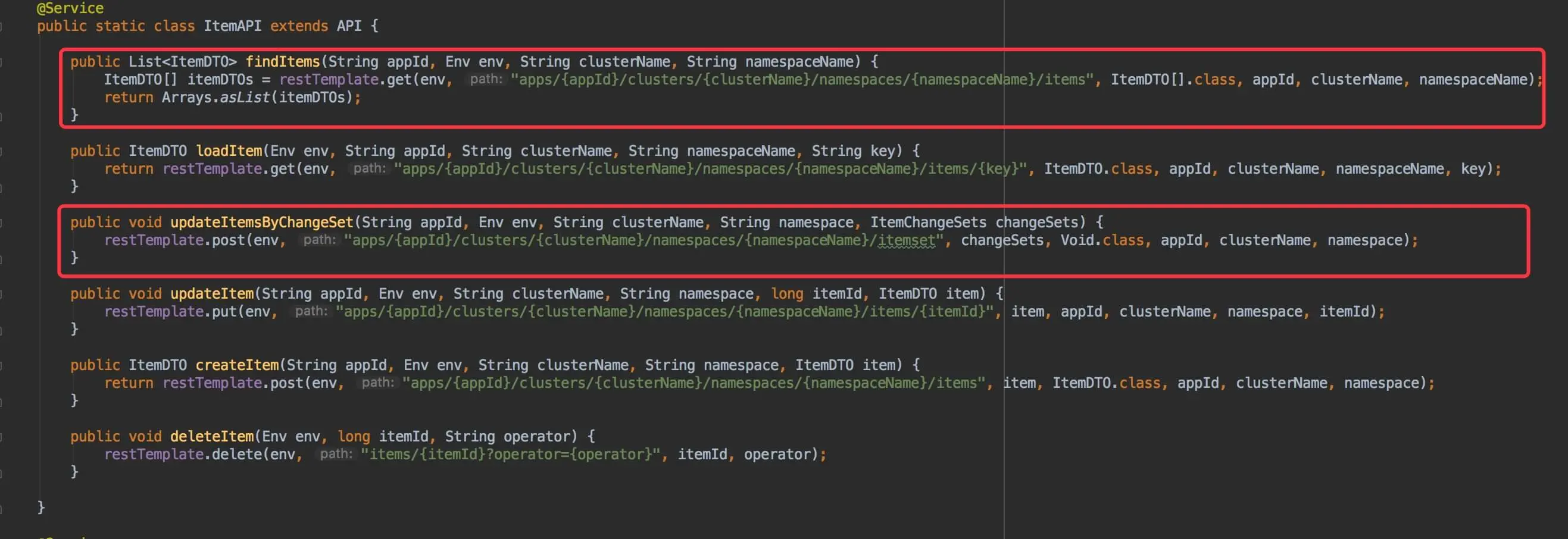The width and height of the screenshot is (1568, 539).
Task: Place cursor on findItems method name
Action: pyautogui.click(x=282, y=61)
